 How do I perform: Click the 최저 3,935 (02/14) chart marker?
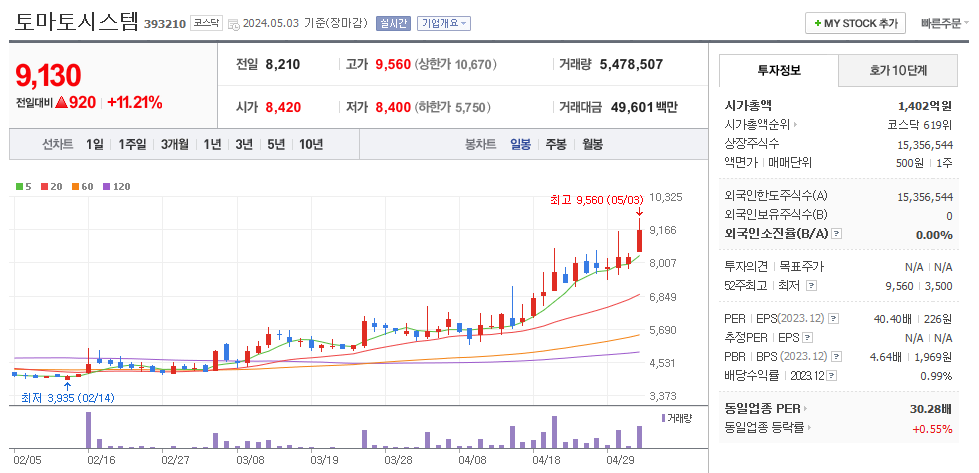68,397
